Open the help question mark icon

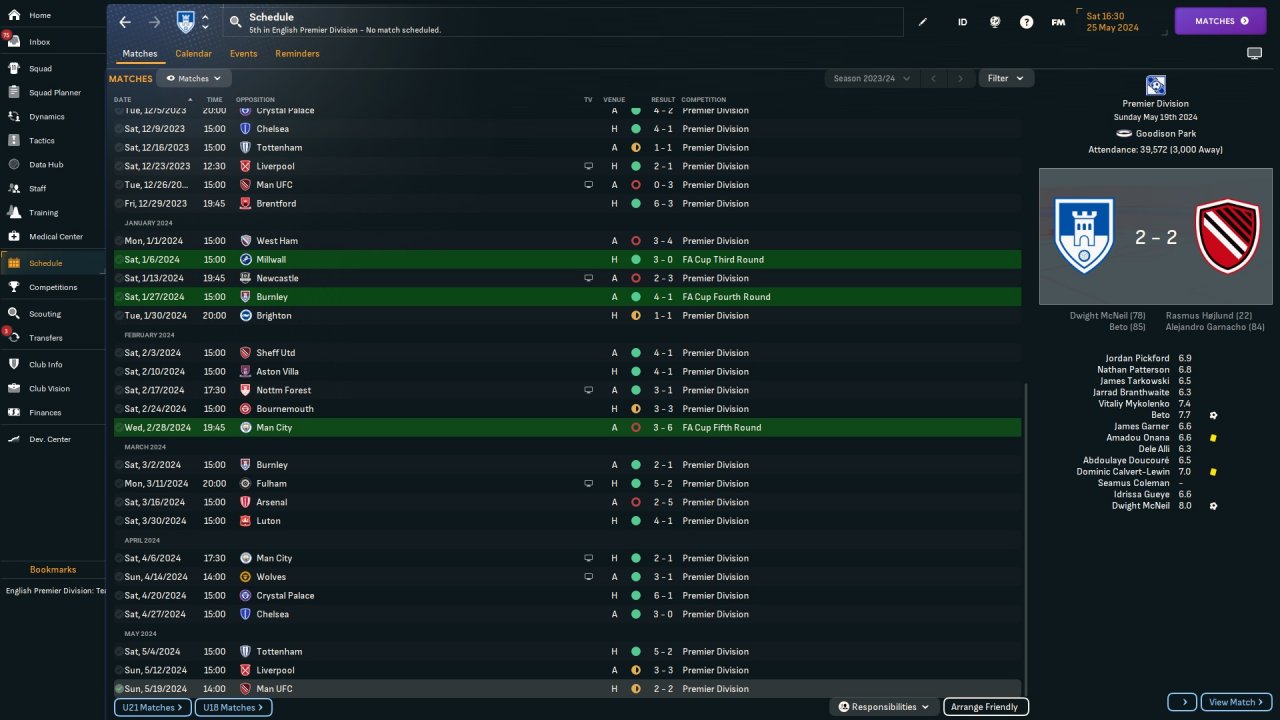[x=1026, y=22]
